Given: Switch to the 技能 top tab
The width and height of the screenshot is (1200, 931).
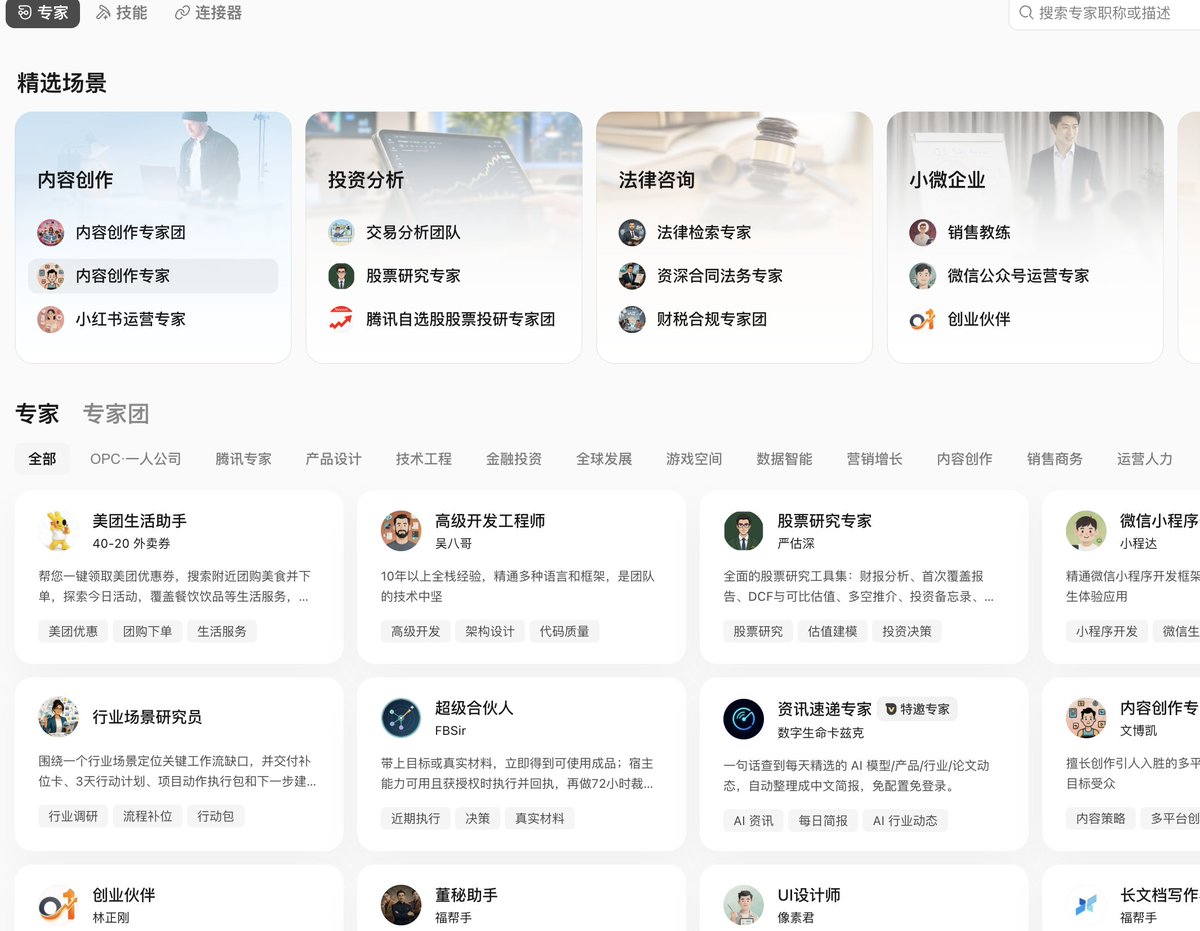Looking at the screenshot, I should pyautogui.click(x=122, y=13).
